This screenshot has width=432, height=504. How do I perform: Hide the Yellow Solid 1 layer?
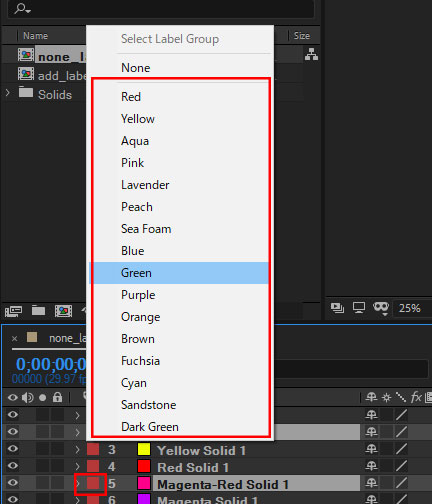13,448
